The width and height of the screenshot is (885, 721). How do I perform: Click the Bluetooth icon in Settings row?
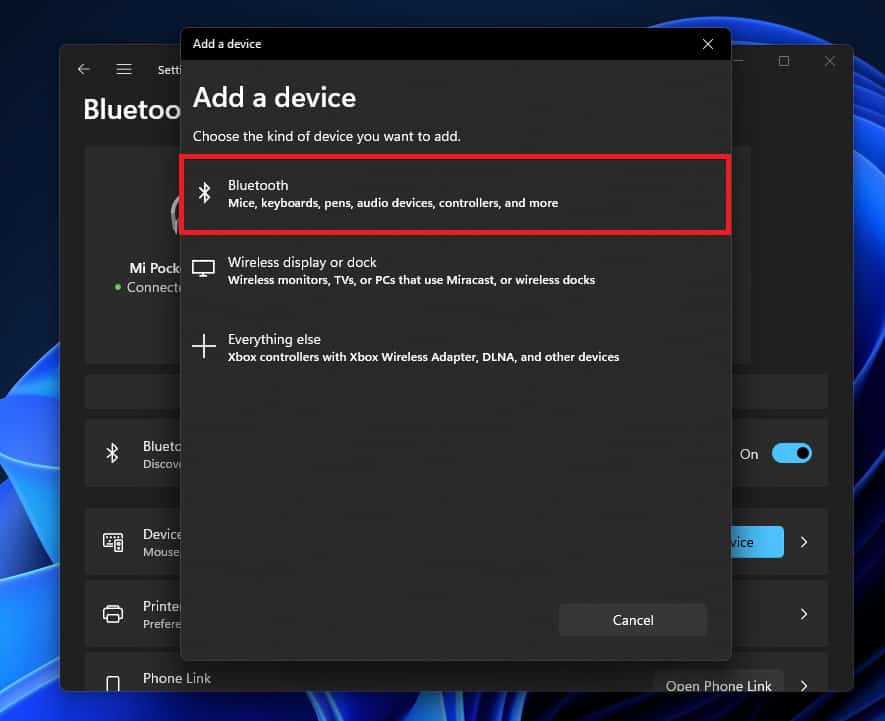pyautogui.click(x=112, y=453)
